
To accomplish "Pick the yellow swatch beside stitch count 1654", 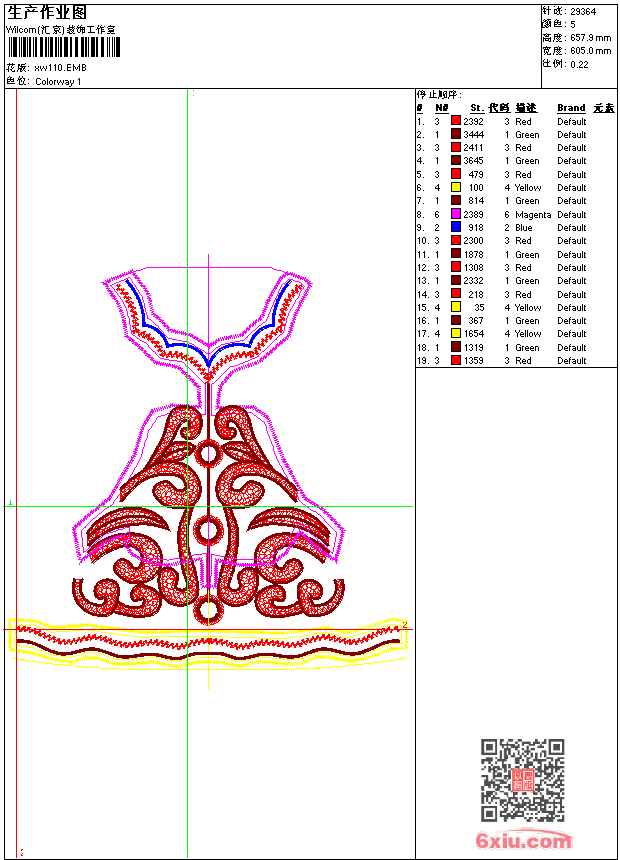I will [x=455, y=333].
